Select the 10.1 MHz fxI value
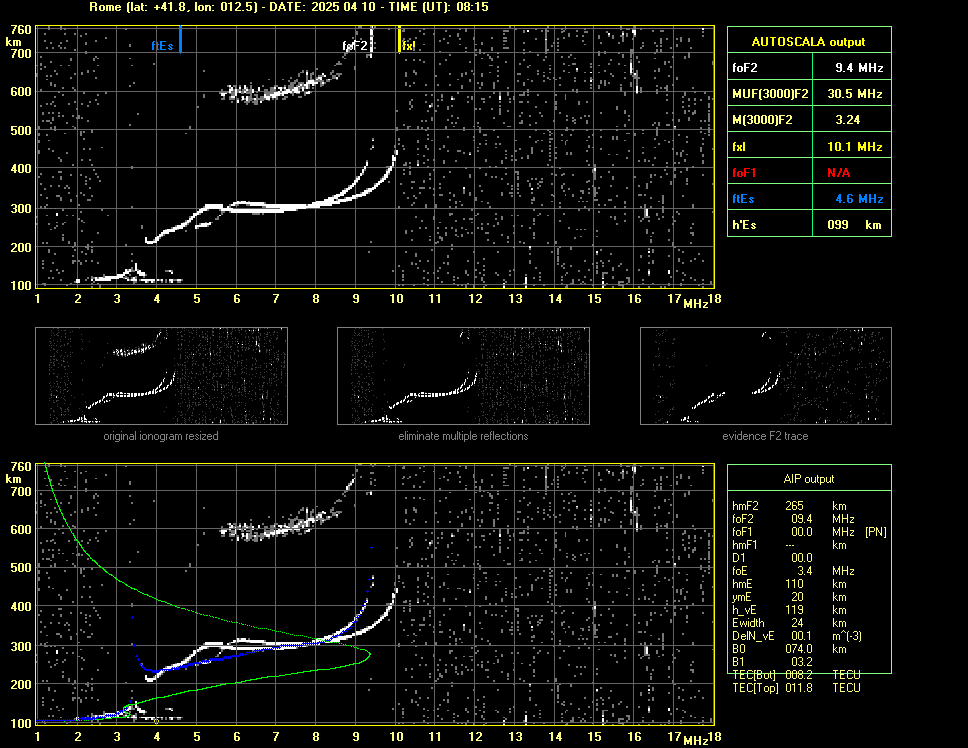968x748 pixels. (855, 147)
